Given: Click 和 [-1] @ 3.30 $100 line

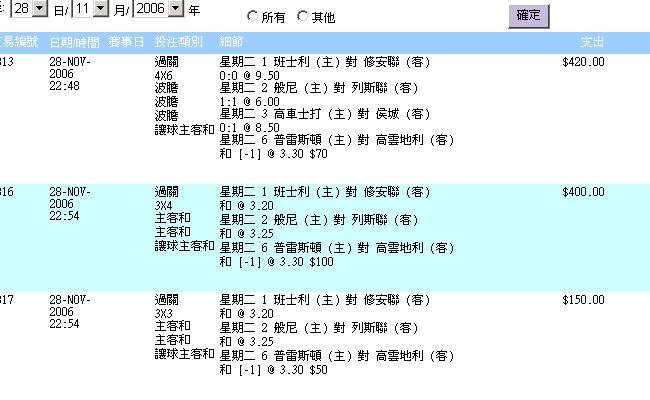Looking at the screenshot, I should coord(276,262).
